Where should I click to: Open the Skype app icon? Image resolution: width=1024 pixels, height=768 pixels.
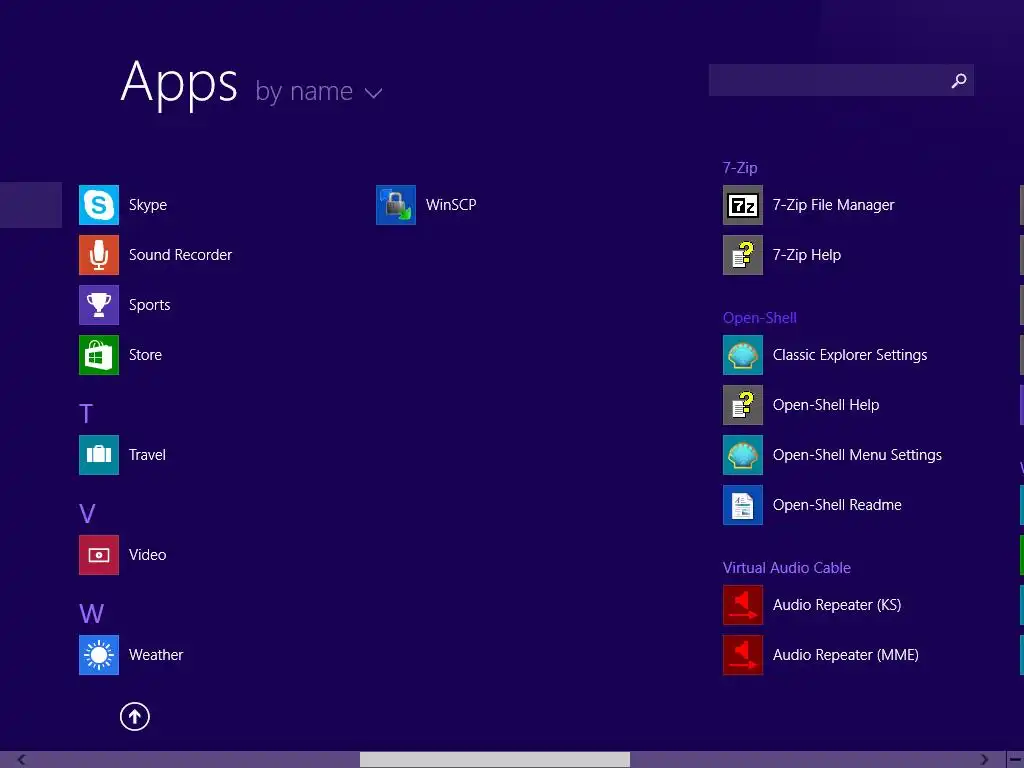(x=99, y=205)
